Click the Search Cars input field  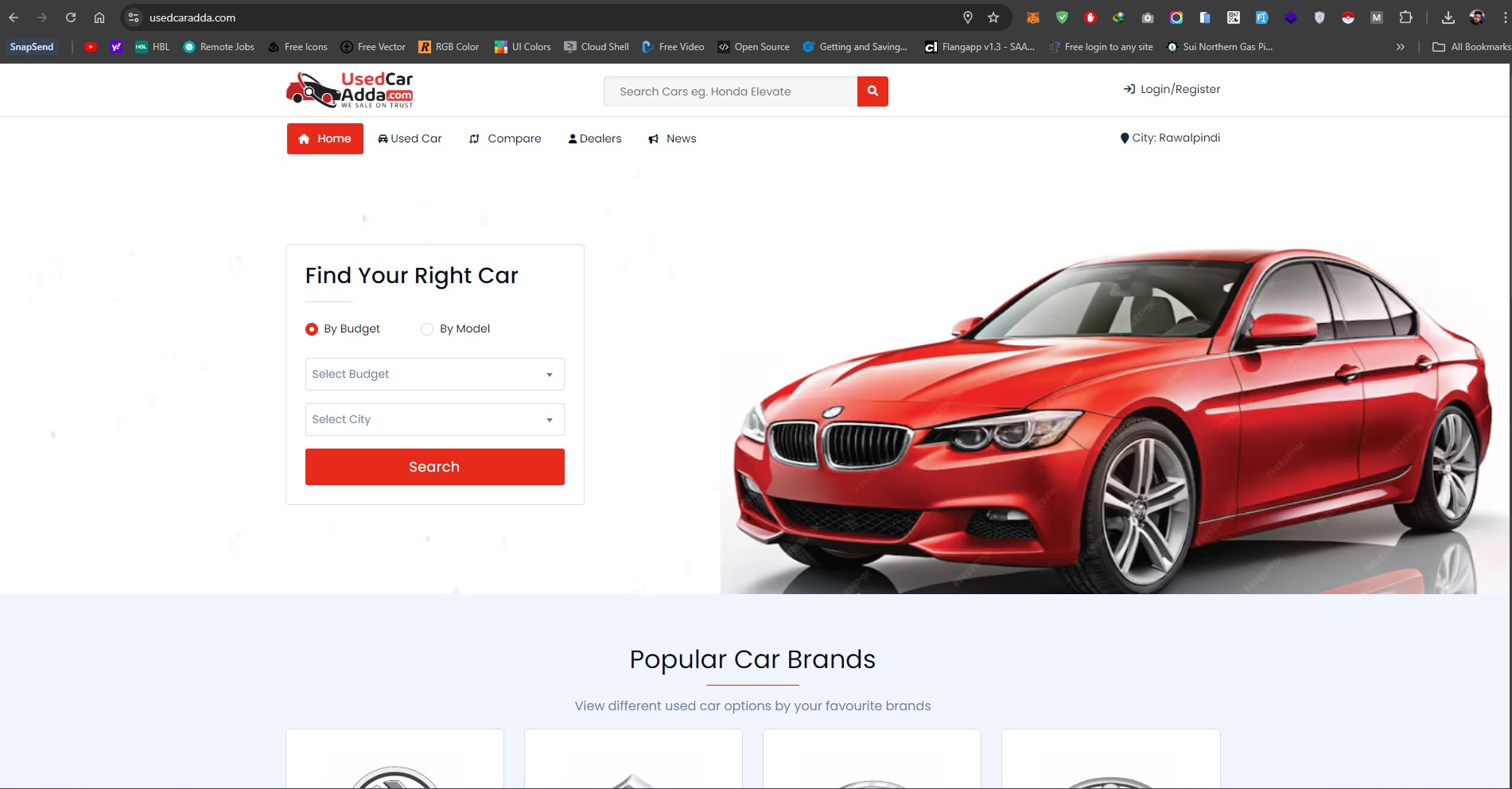(730, 91)
